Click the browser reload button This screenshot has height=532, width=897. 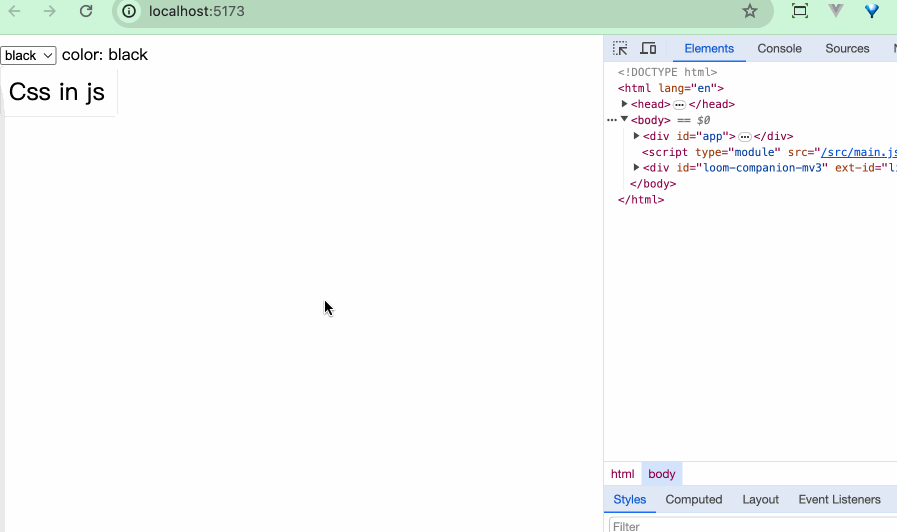click(x=86, y=11)
